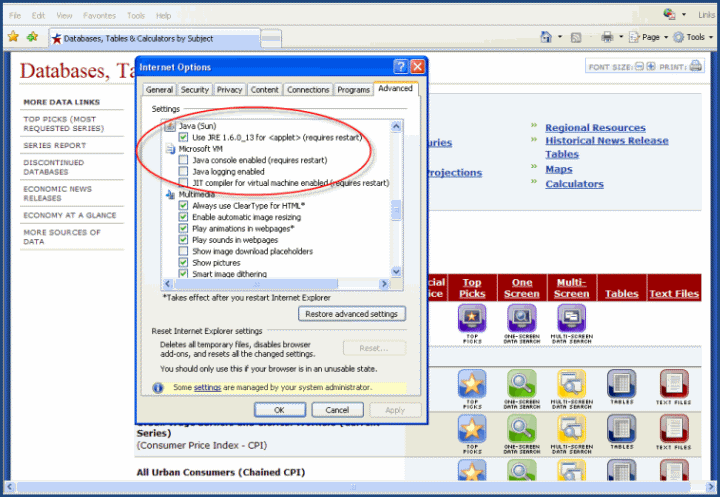Open the Favorites menu

[99, 16]
